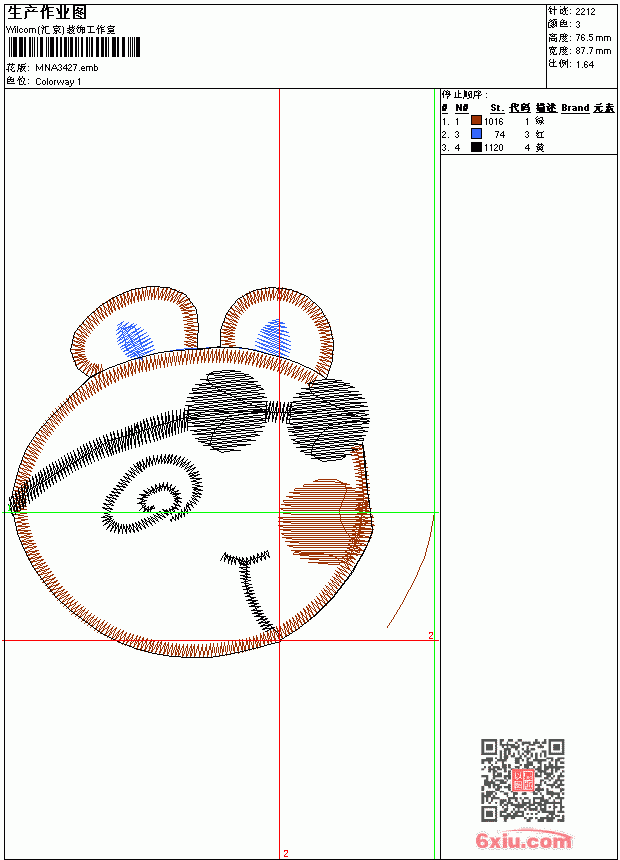Select stitch count 1016 in the brown row
This screenshot has width=620, height=860.
pyautogui.click(x=494, y=122)
